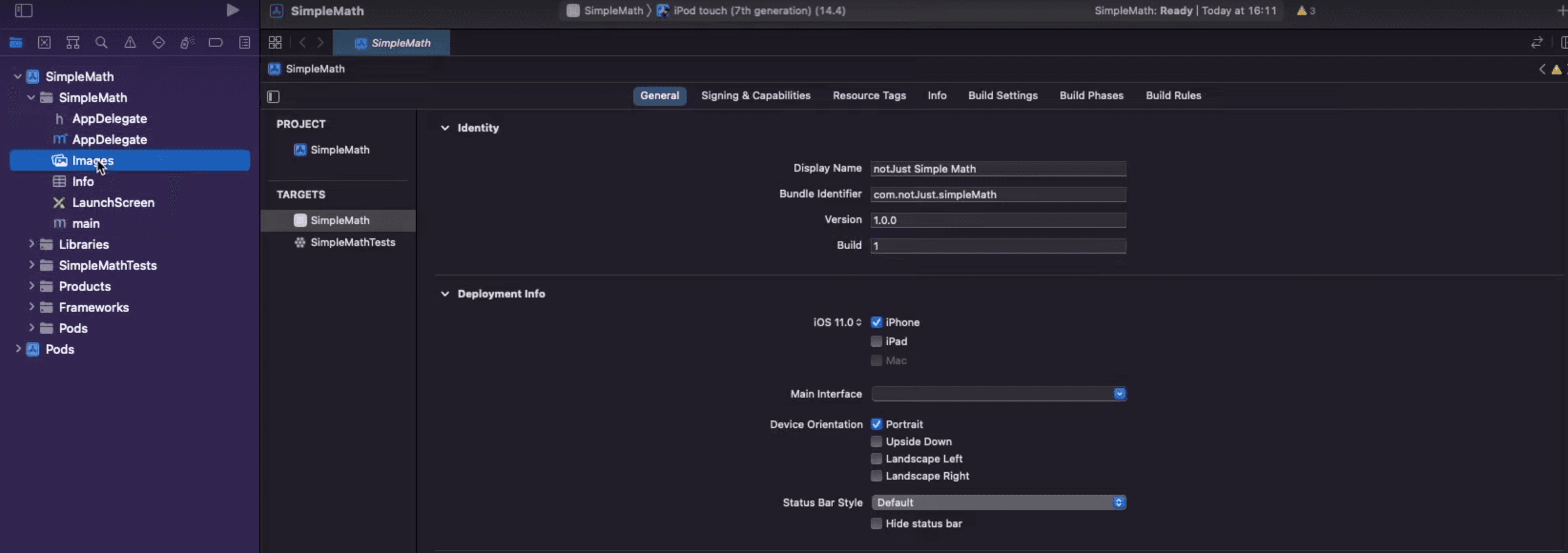Enable the iPad device checkbox
The height and width of the screenshot is (553, 1568).
(876, 341)
